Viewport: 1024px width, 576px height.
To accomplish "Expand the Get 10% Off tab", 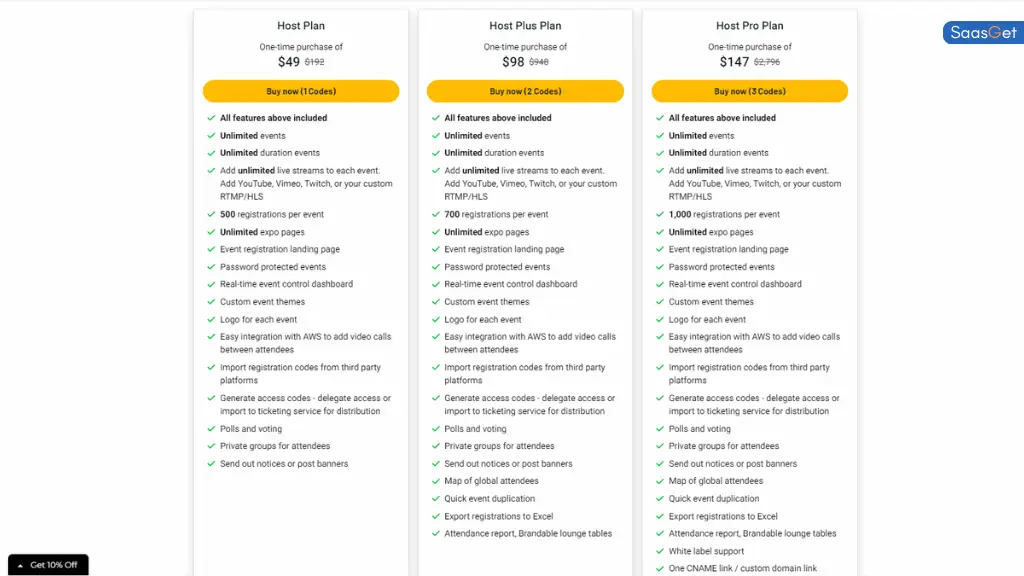I will pos(48,565).
